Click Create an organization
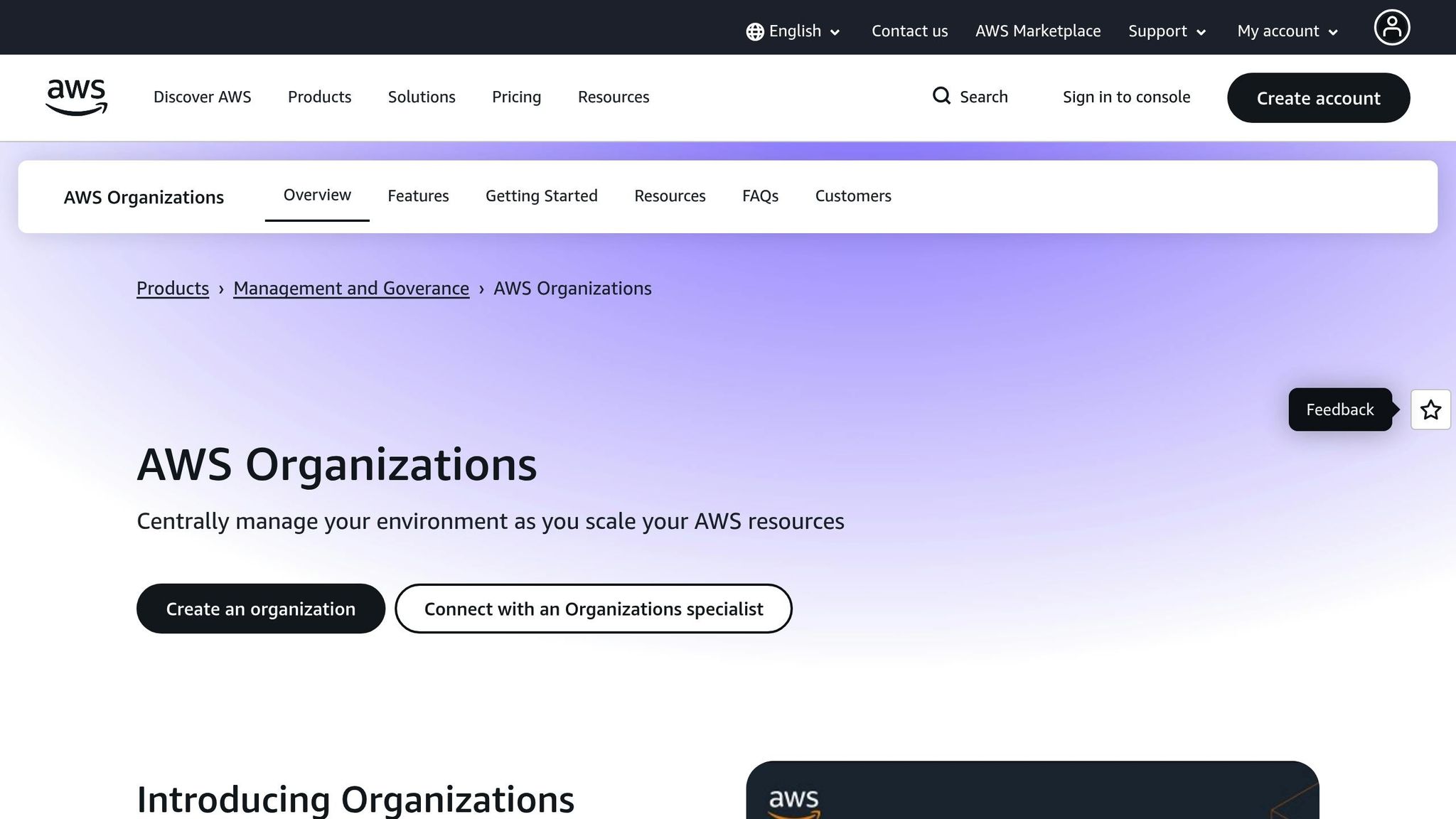The height and width of the screenshot is (819, 1456). pyautogui.click(x=260, y=609)
